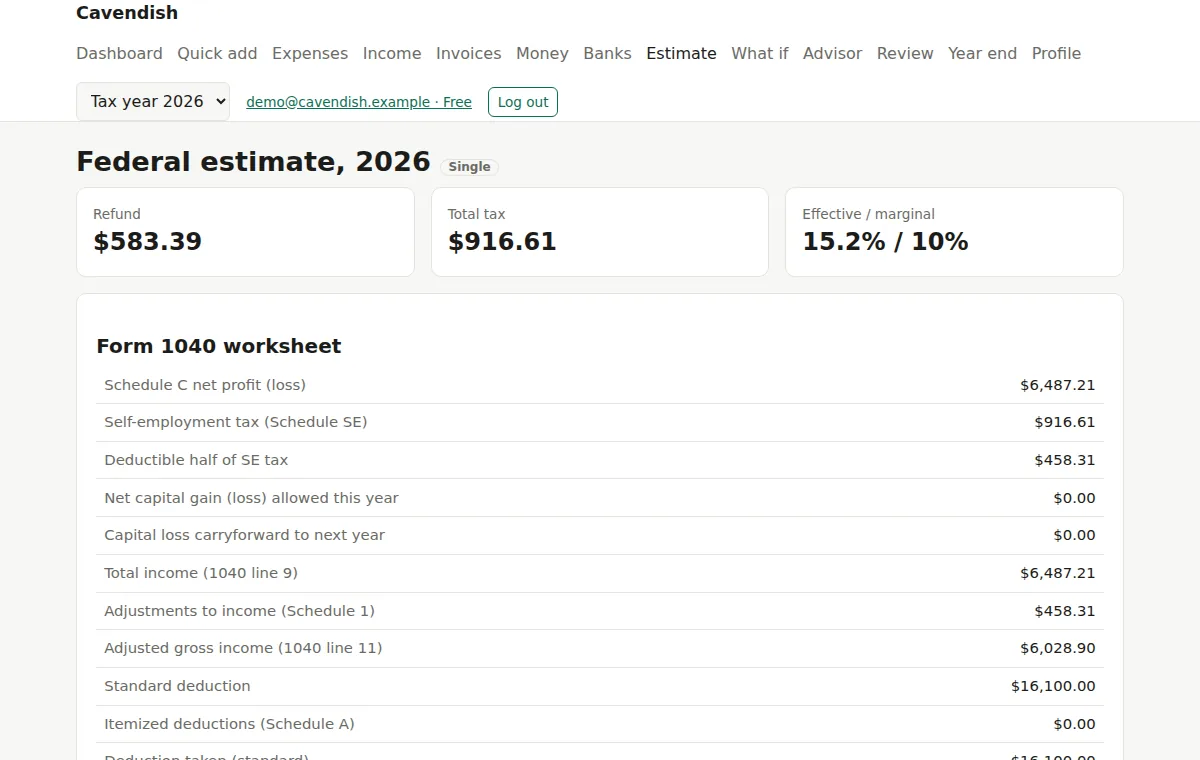The height and width of the screenshot is (760, 1200).
Task: Click the Standard deduction label
Action: coord(177,686)
